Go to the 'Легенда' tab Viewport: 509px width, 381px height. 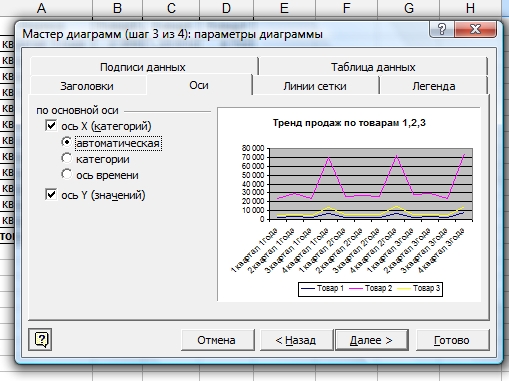point(433,86)
